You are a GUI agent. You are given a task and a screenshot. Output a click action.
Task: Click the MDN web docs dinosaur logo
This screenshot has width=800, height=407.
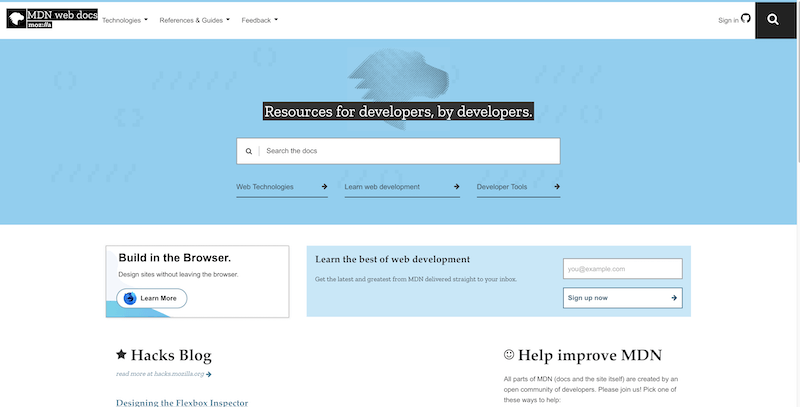click(16, 19)
